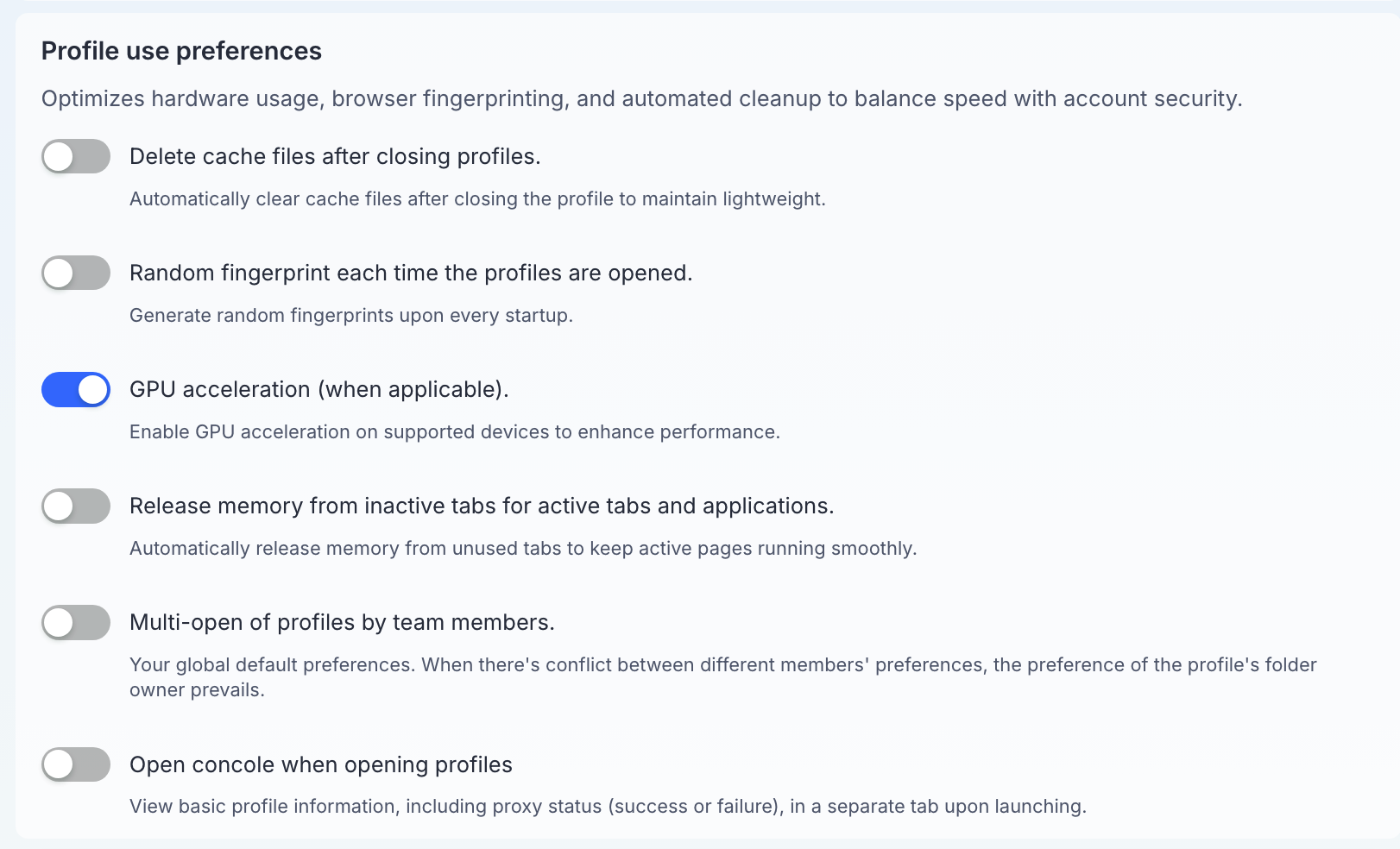Click the 'Enable GPU acceleration on supported devices' description
This screenshot has height=849, width=1400.
pos(455,432)
